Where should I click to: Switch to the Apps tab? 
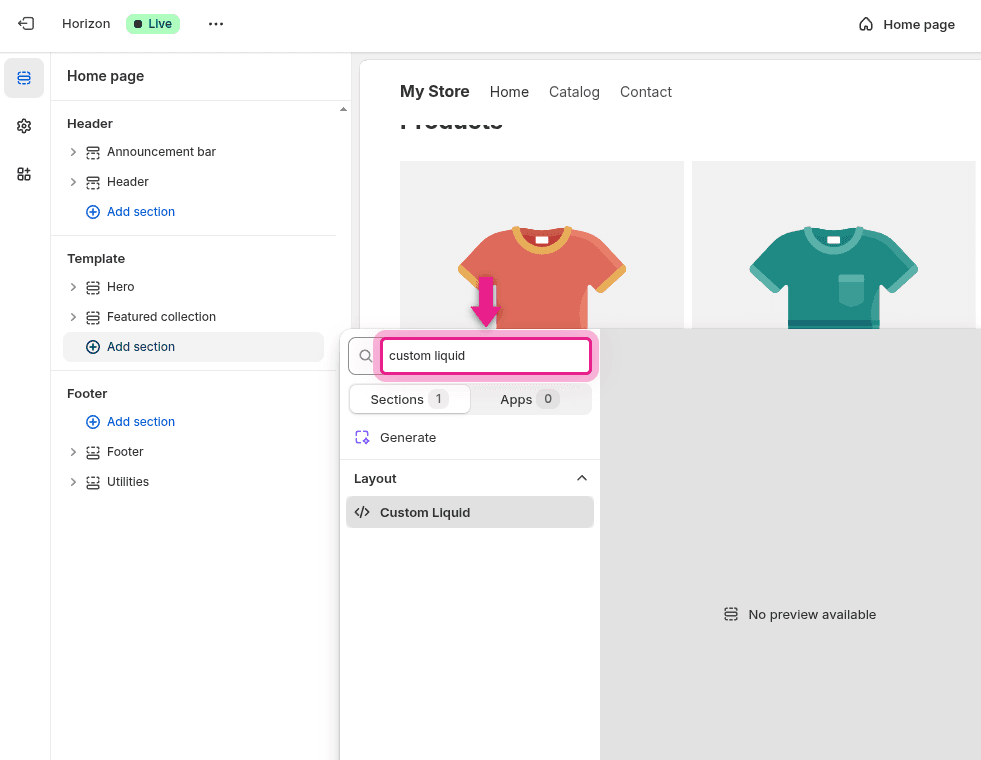tap(531, 399)
